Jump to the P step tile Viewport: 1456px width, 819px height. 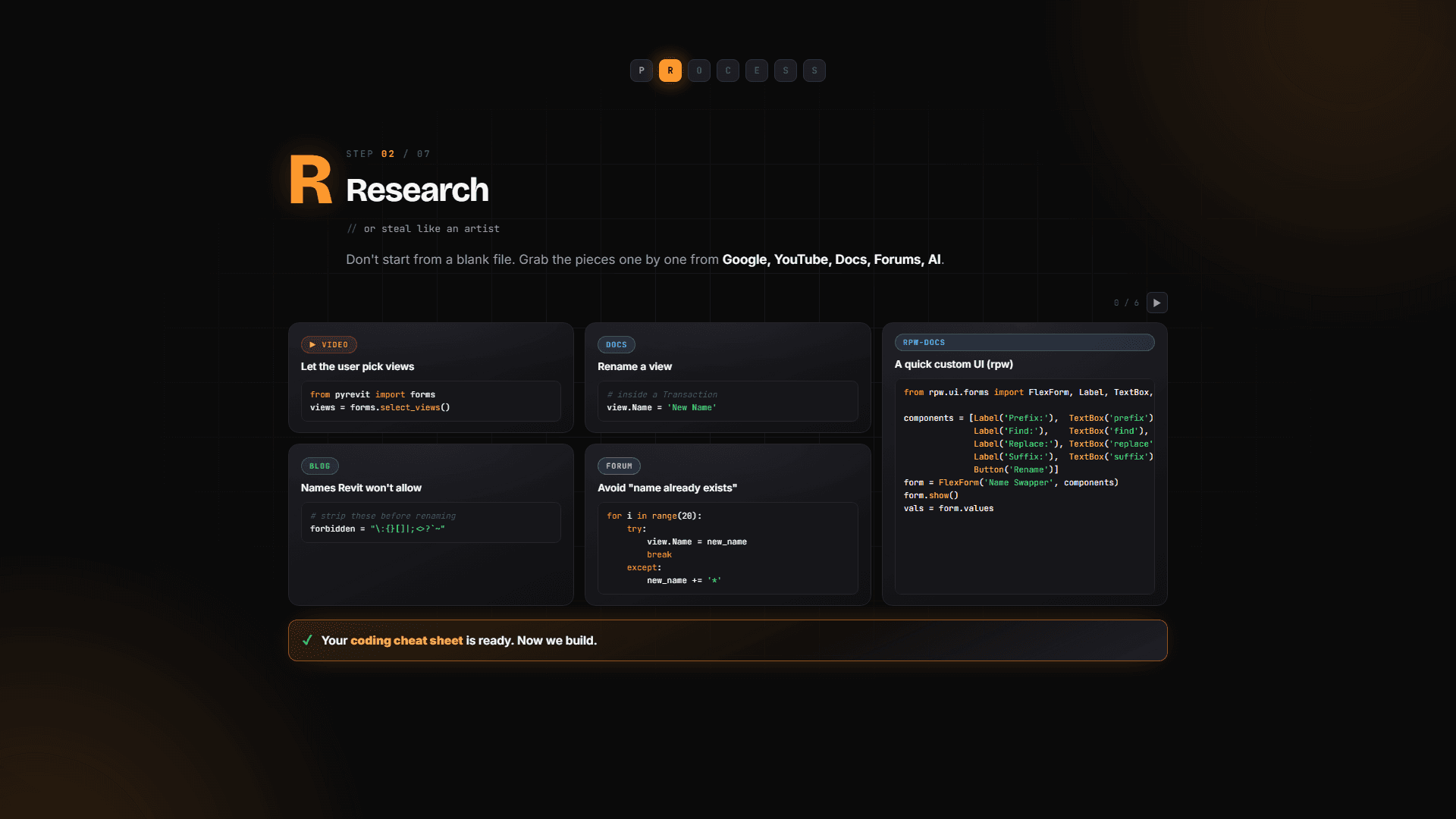(x=641, y=71)
